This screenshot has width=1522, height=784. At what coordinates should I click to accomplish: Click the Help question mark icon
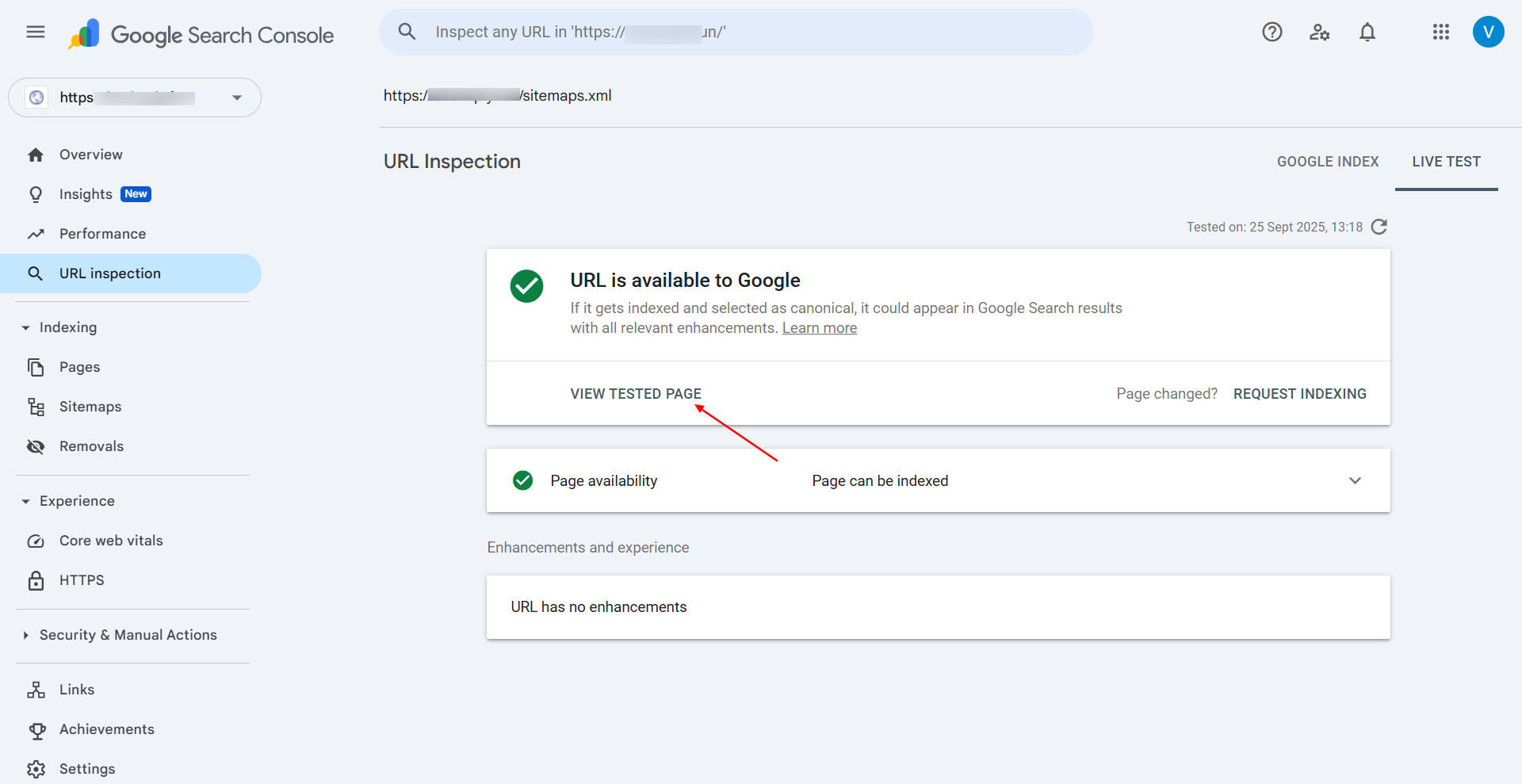1272,32
